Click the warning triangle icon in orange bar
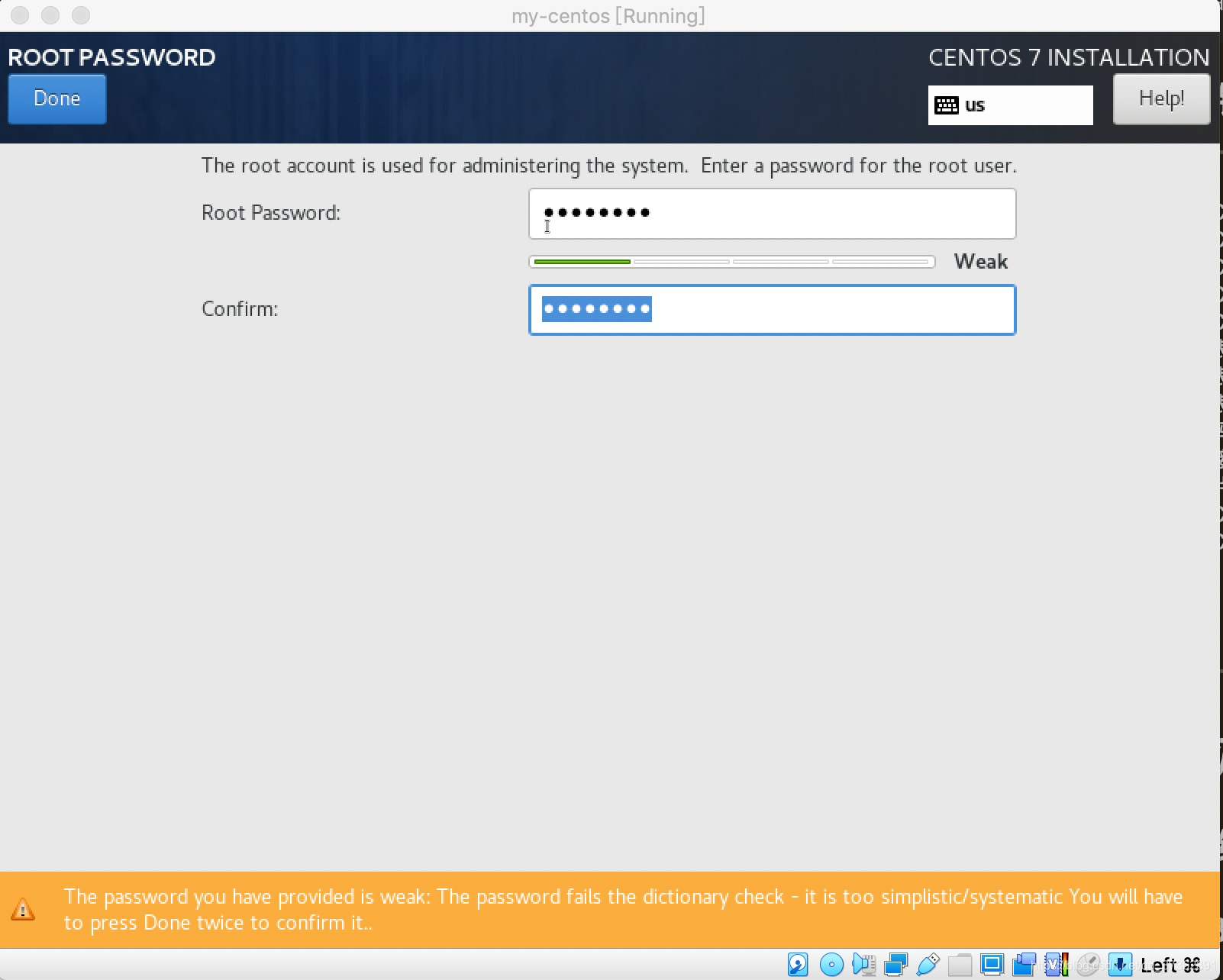The width and height of the screenshot is (1223, 980). pyautogui.click(x=23, y=910)
